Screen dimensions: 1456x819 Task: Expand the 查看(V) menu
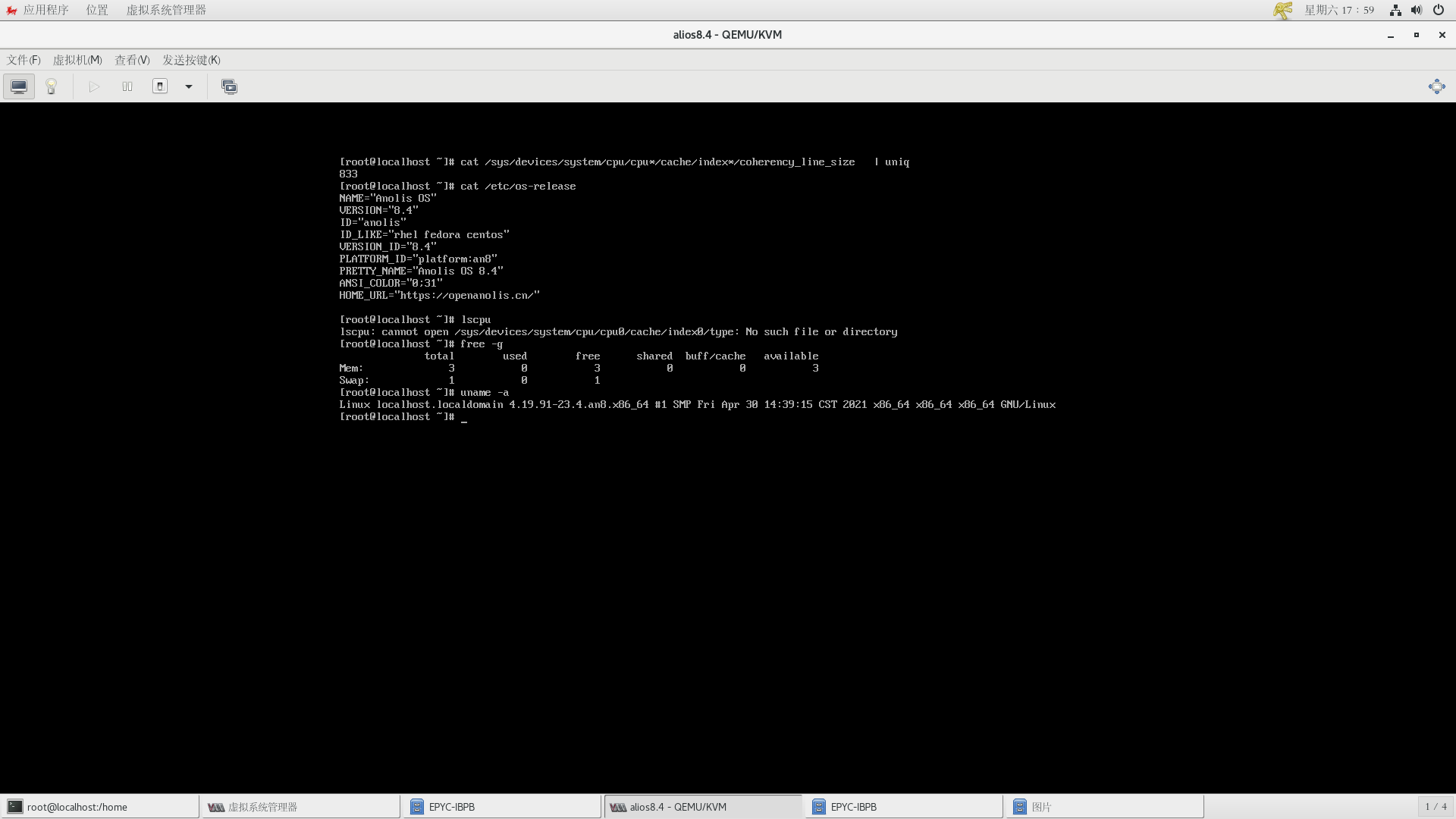coord(132,60)
